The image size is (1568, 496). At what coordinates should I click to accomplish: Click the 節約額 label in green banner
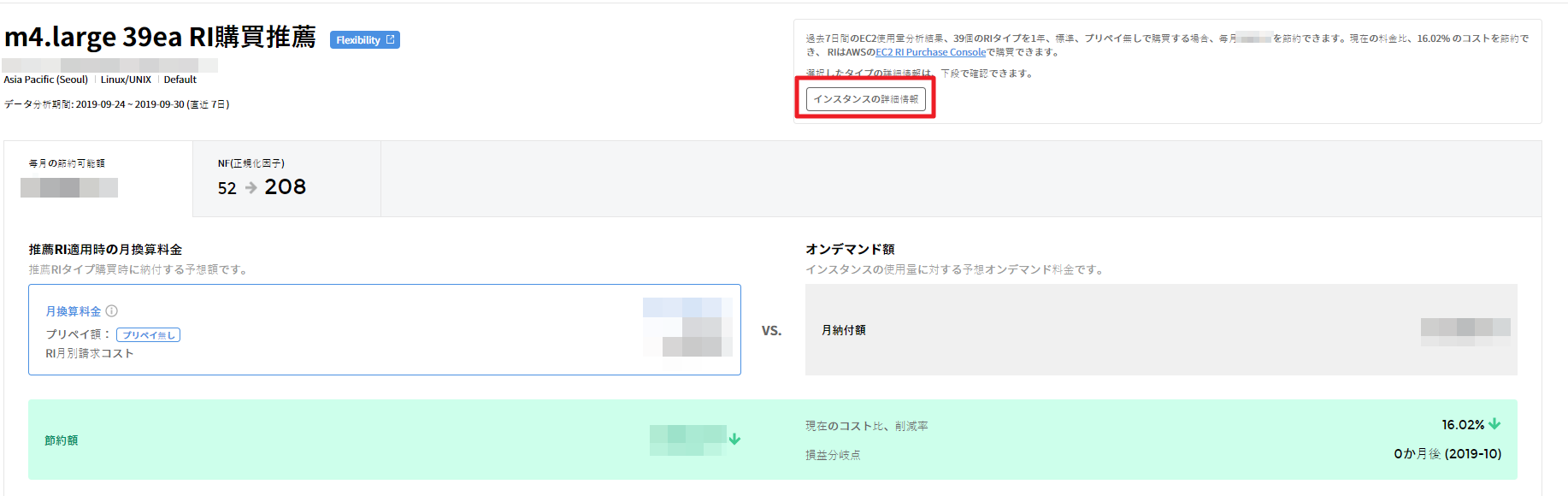pyautogui.click(x=62, y=440)
